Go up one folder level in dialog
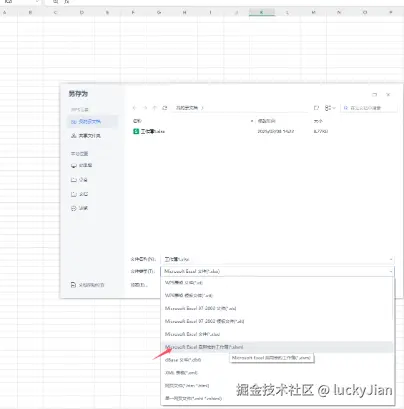Screen dimensions: 404x409 tap(155, 108)
